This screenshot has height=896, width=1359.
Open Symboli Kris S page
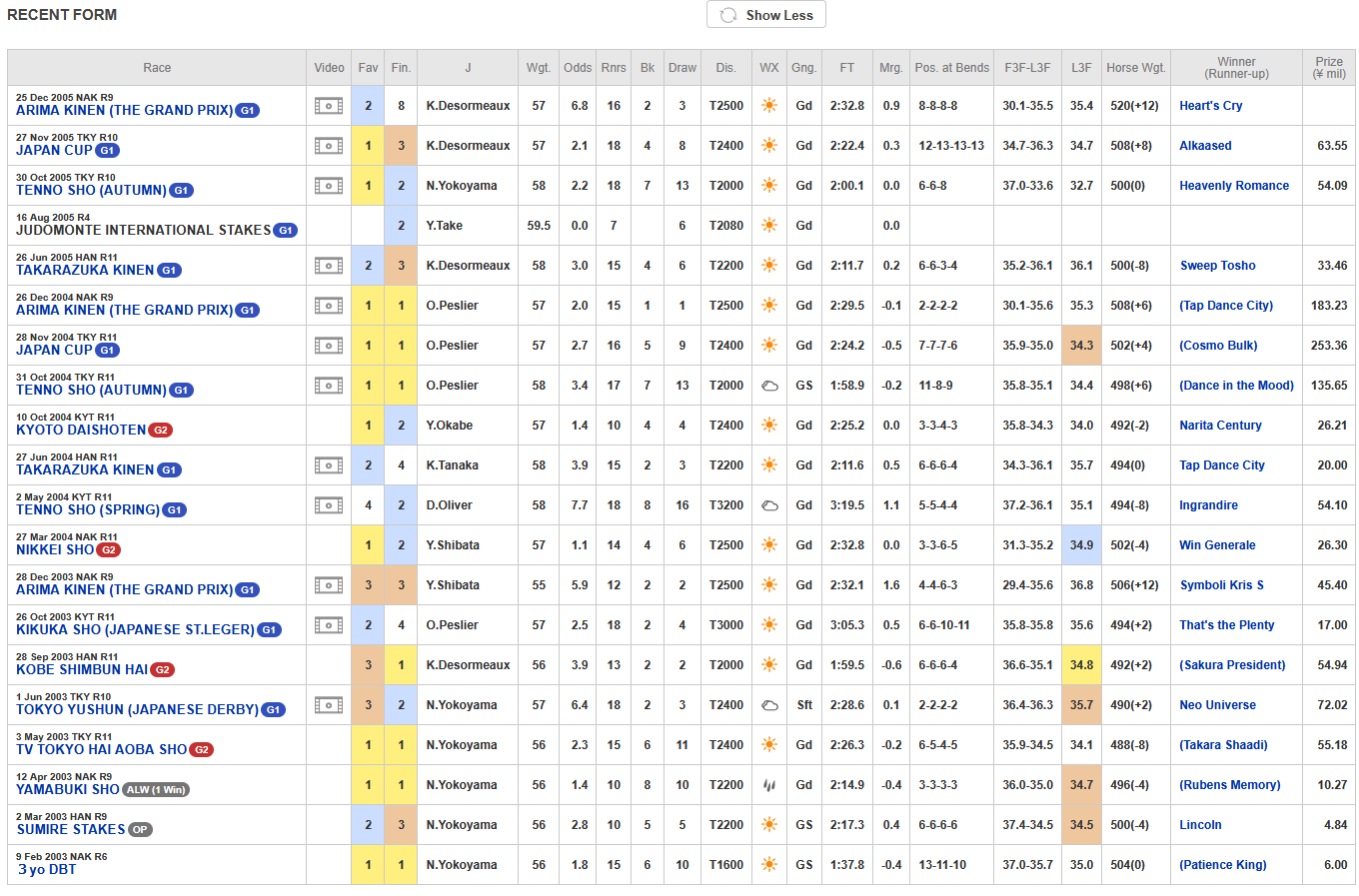(1222, 585)
